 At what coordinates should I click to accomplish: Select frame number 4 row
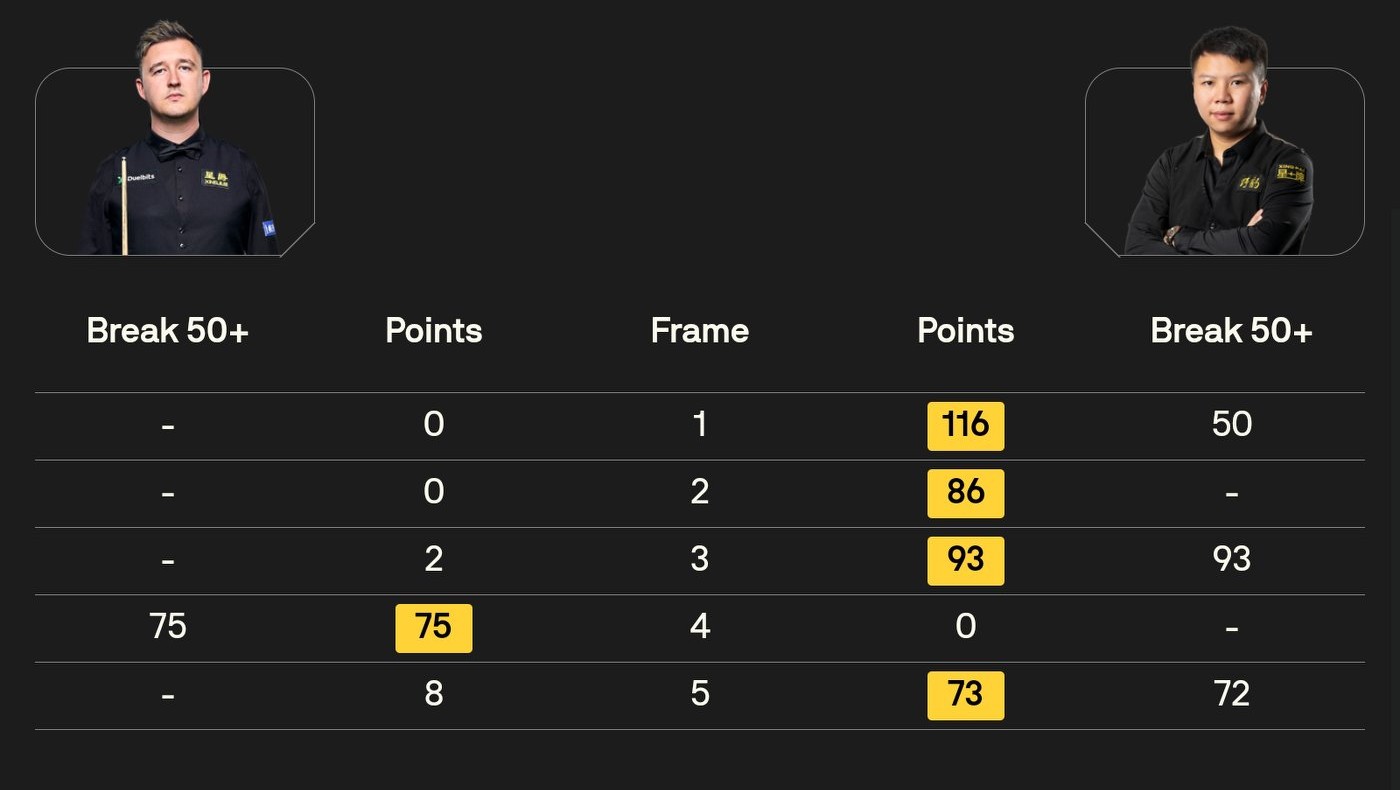699,627
